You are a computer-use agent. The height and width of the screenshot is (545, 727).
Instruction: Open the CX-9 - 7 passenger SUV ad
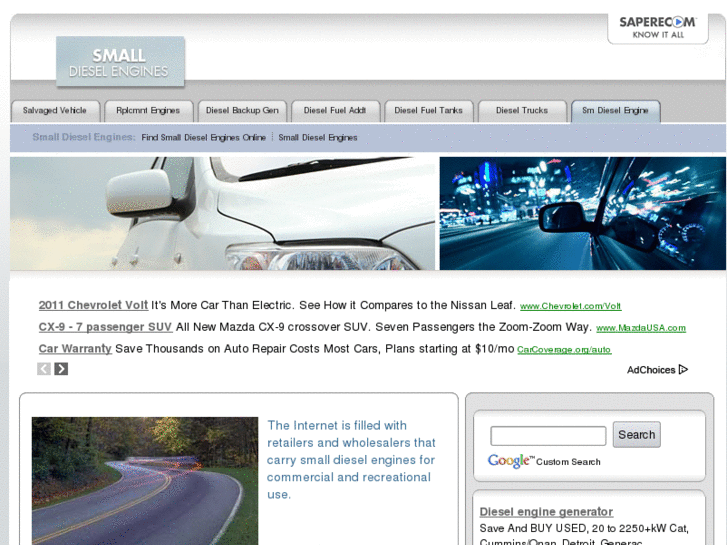[x=105, y=327]
